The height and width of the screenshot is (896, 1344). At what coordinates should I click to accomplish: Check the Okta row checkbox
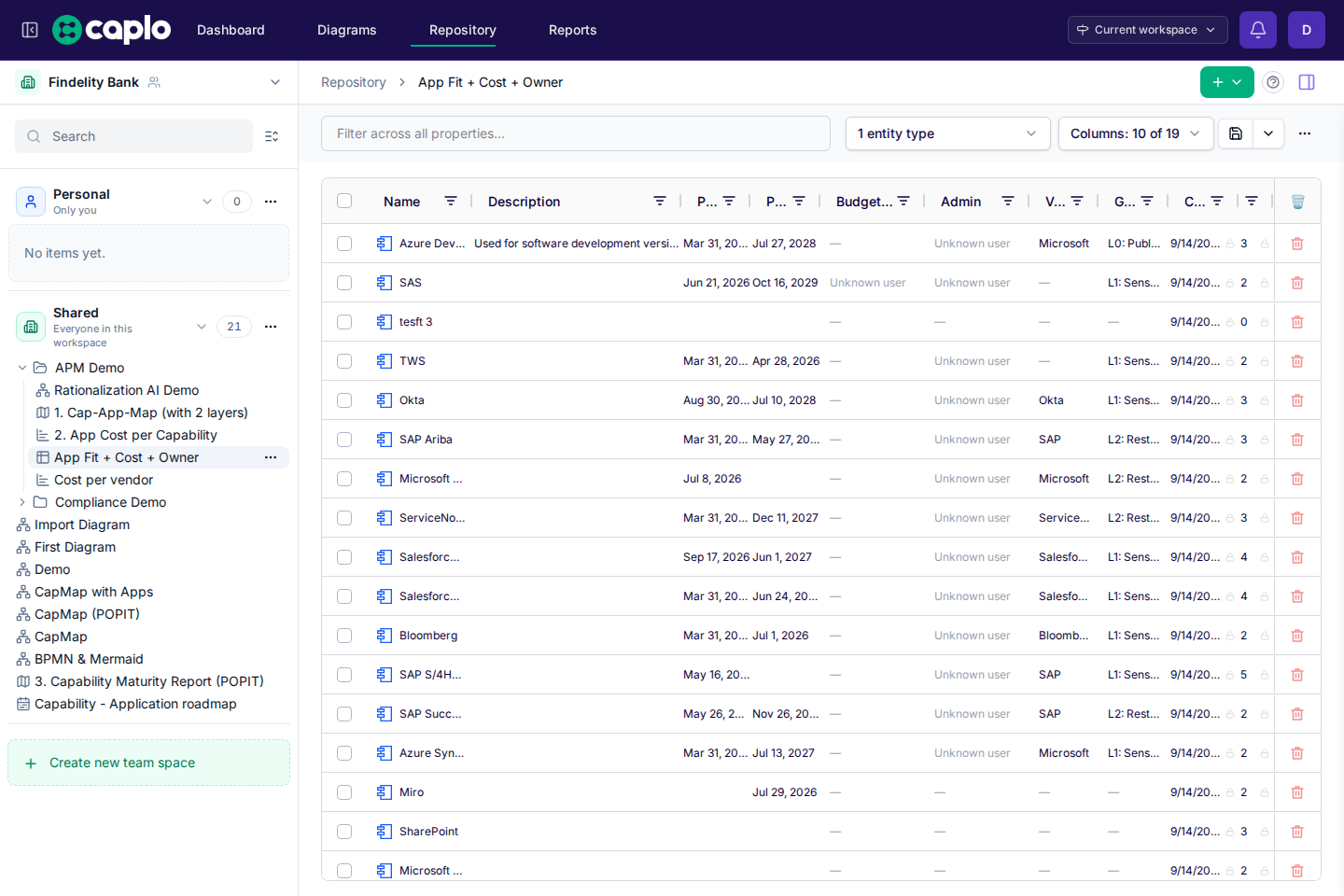[x=344, y=400]
